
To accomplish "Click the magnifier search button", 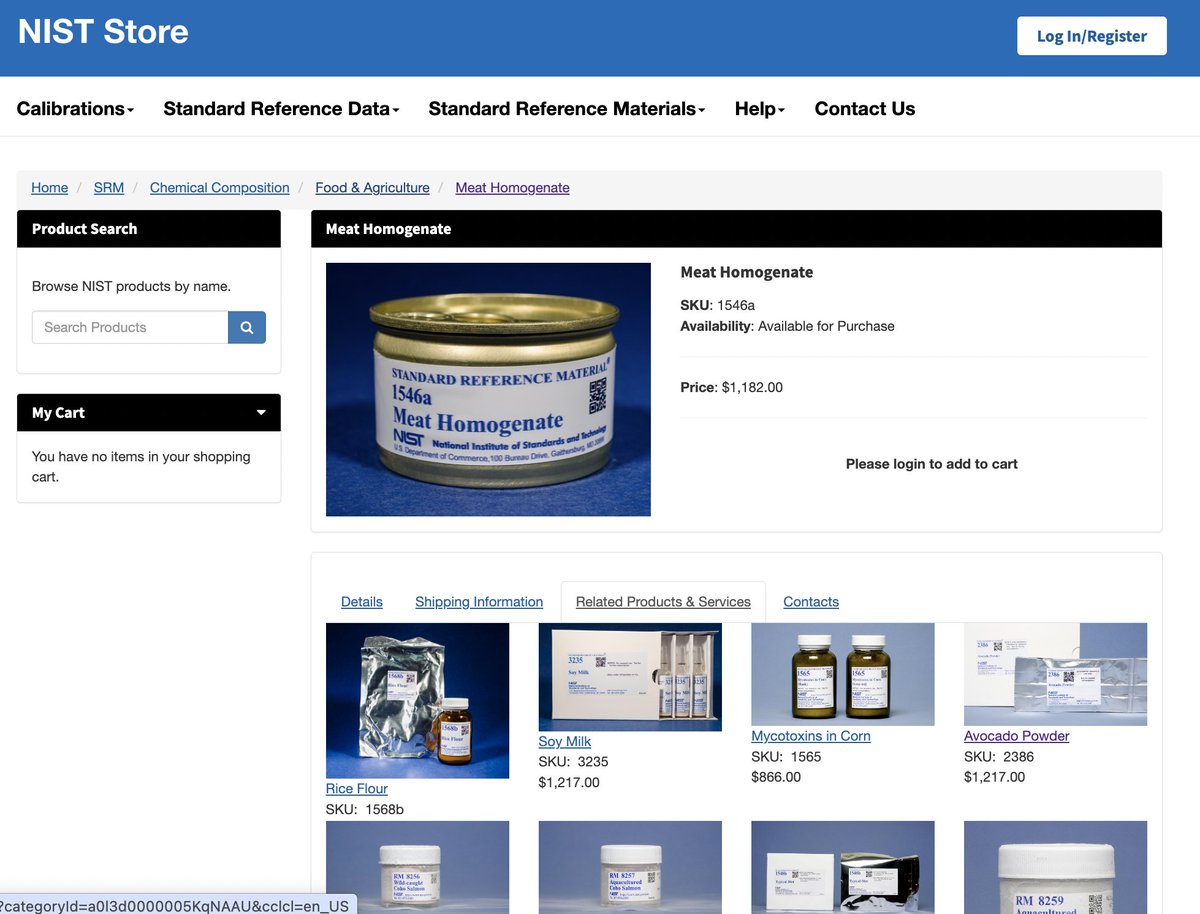I will (247, 327).
